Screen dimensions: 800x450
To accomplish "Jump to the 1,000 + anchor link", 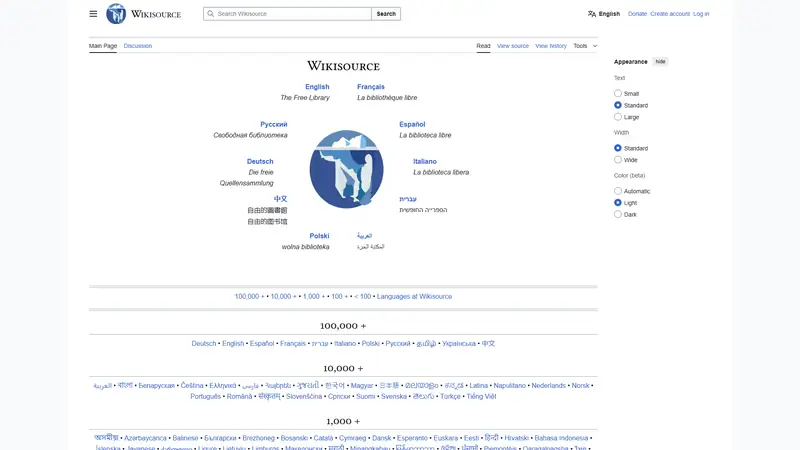I will click(314, 296).
